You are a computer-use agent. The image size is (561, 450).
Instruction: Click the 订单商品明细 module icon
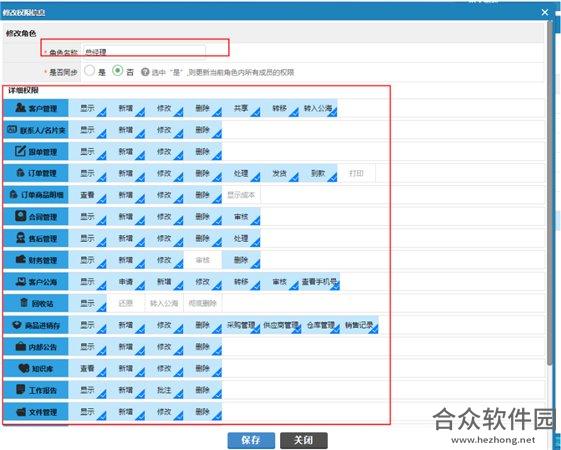13,194
